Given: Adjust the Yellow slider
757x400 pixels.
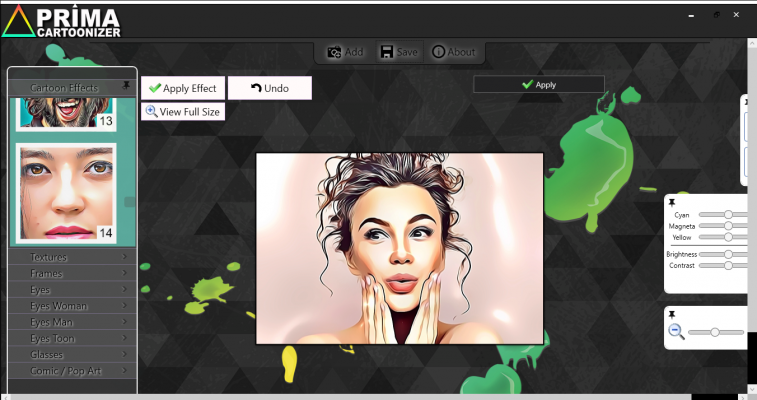Looking at the screenshot, I should [x=723, y=237].
